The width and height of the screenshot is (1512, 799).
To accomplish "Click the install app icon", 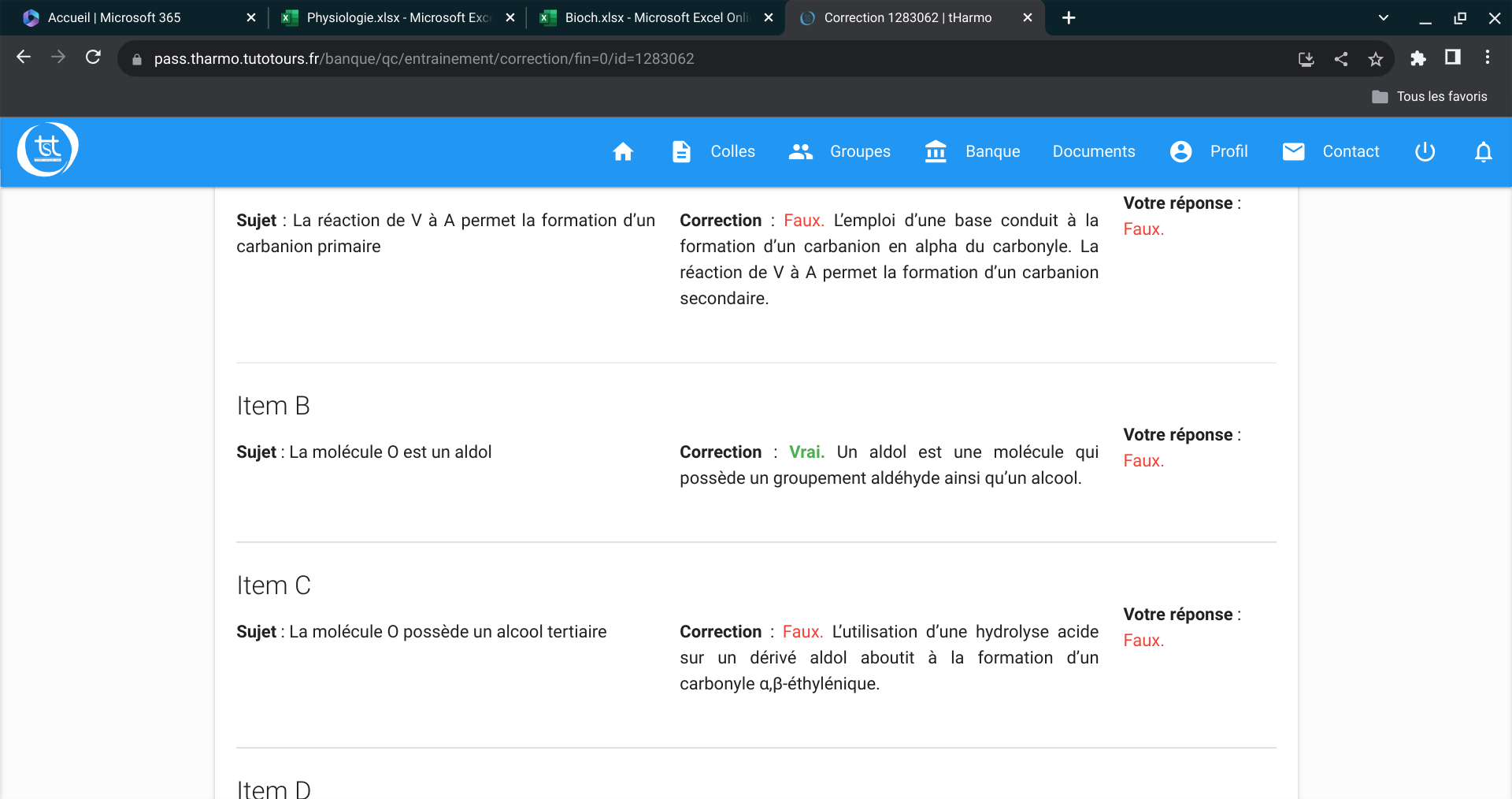I will (x=1306, y=59).
